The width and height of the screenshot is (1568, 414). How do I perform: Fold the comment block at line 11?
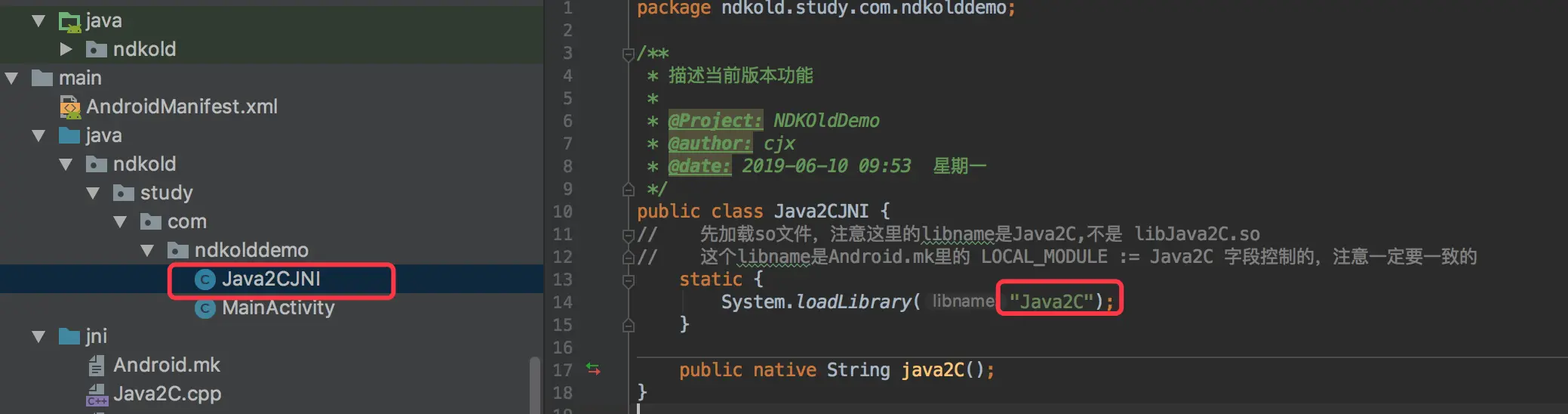628,235
